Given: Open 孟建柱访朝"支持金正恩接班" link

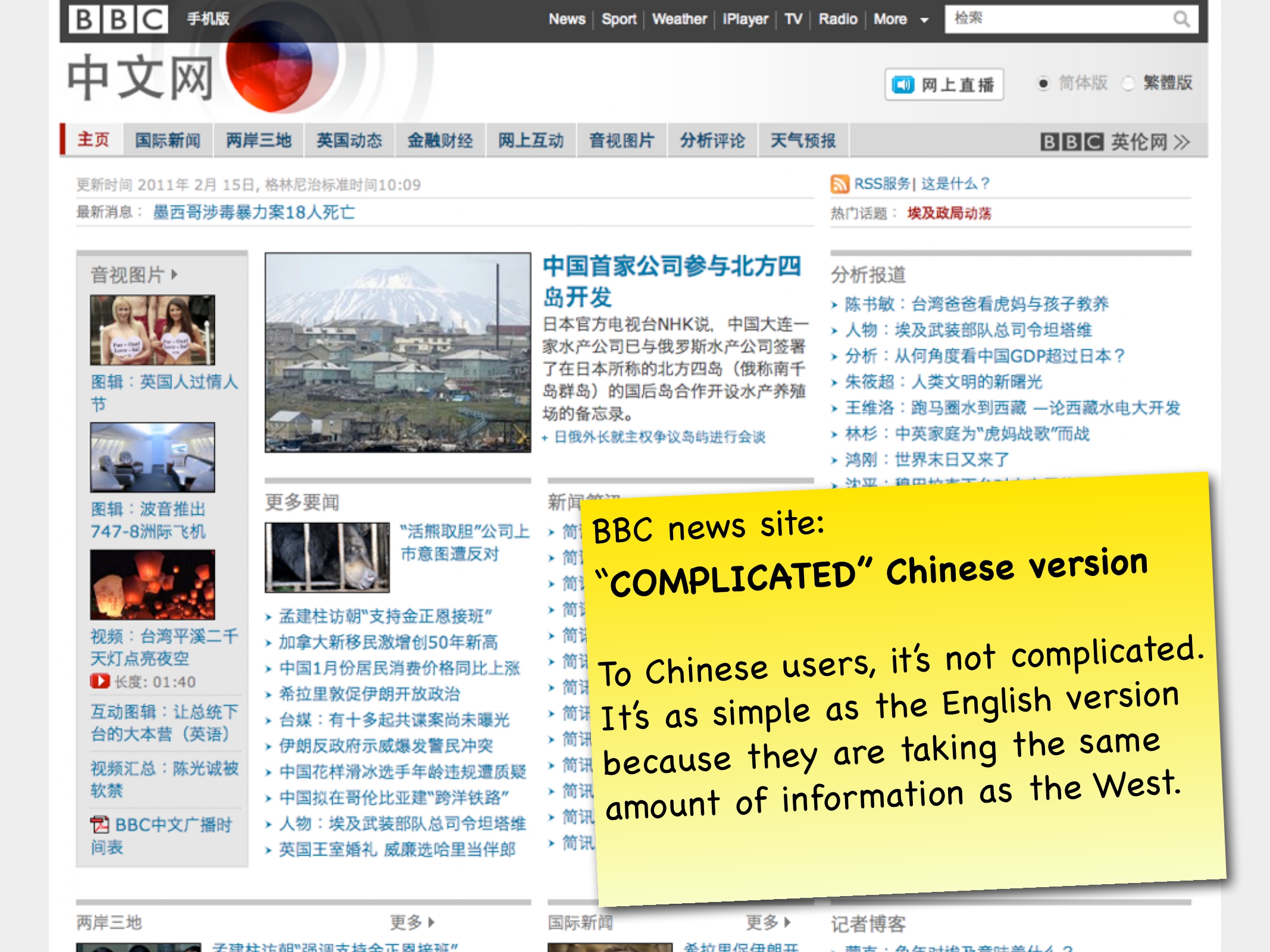Looking at the screenshot, I should pyautogui.click(x=386, y=616).
